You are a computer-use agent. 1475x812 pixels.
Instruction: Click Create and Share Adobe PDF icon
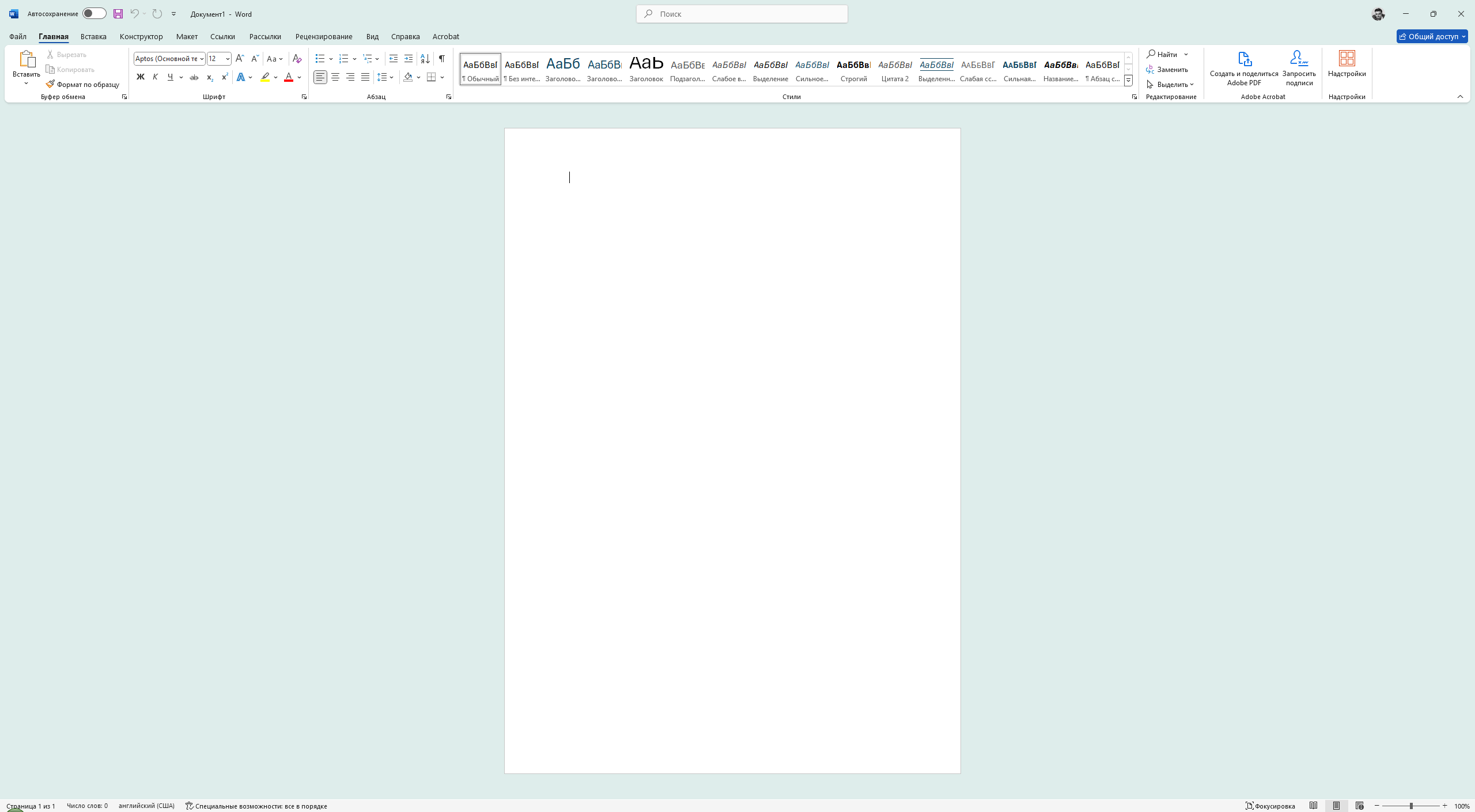click(x=1244, y=59)
